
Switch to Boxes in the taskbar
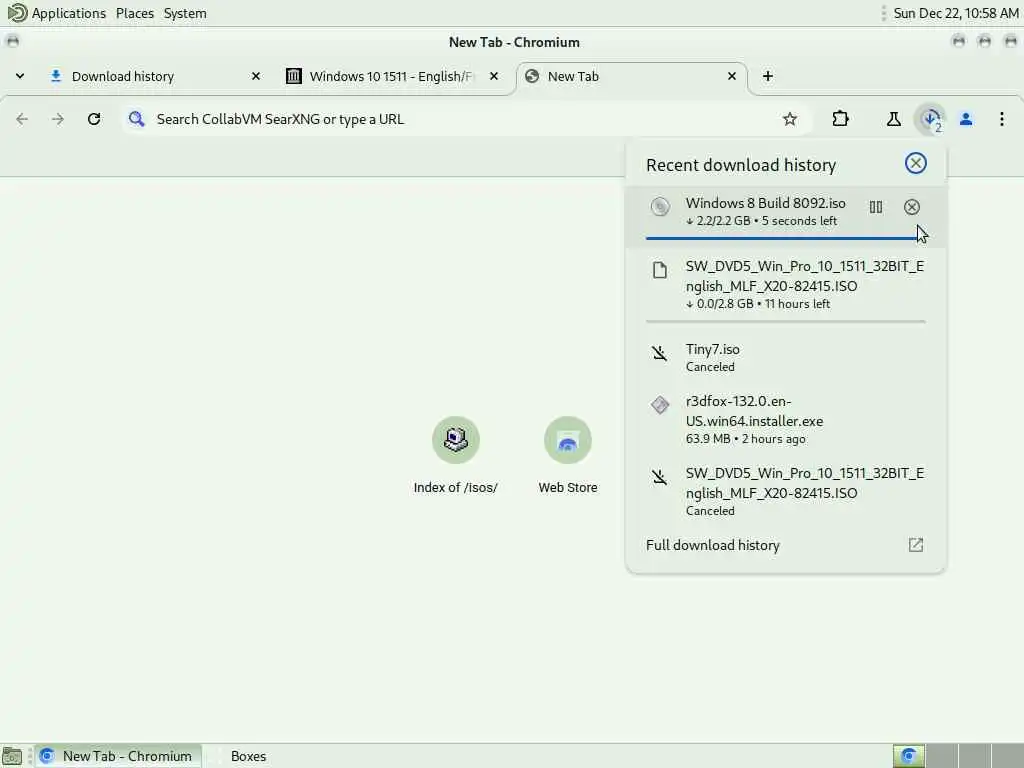[248, 756]
